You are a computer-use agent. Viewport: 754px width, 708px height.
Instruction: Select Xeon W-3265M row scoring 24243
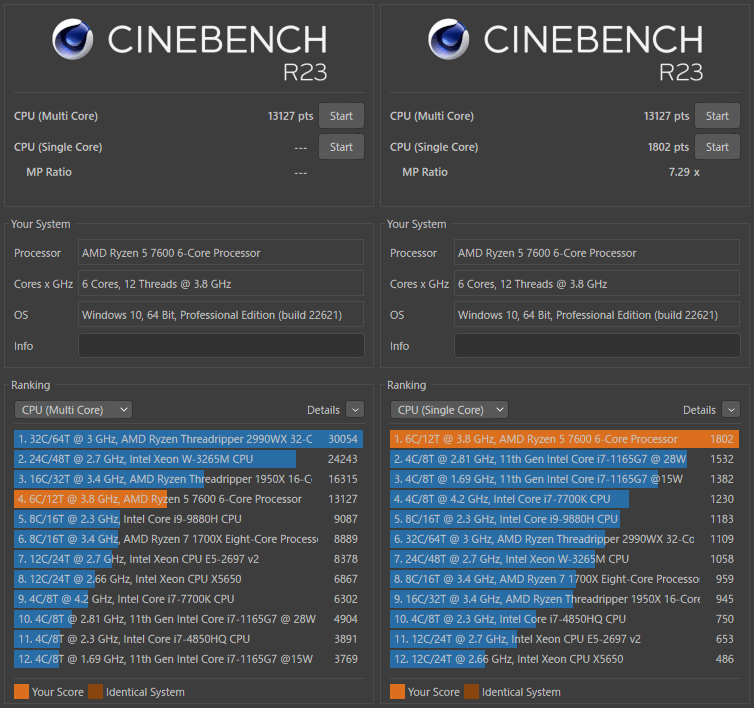click(x=188, y=459)
